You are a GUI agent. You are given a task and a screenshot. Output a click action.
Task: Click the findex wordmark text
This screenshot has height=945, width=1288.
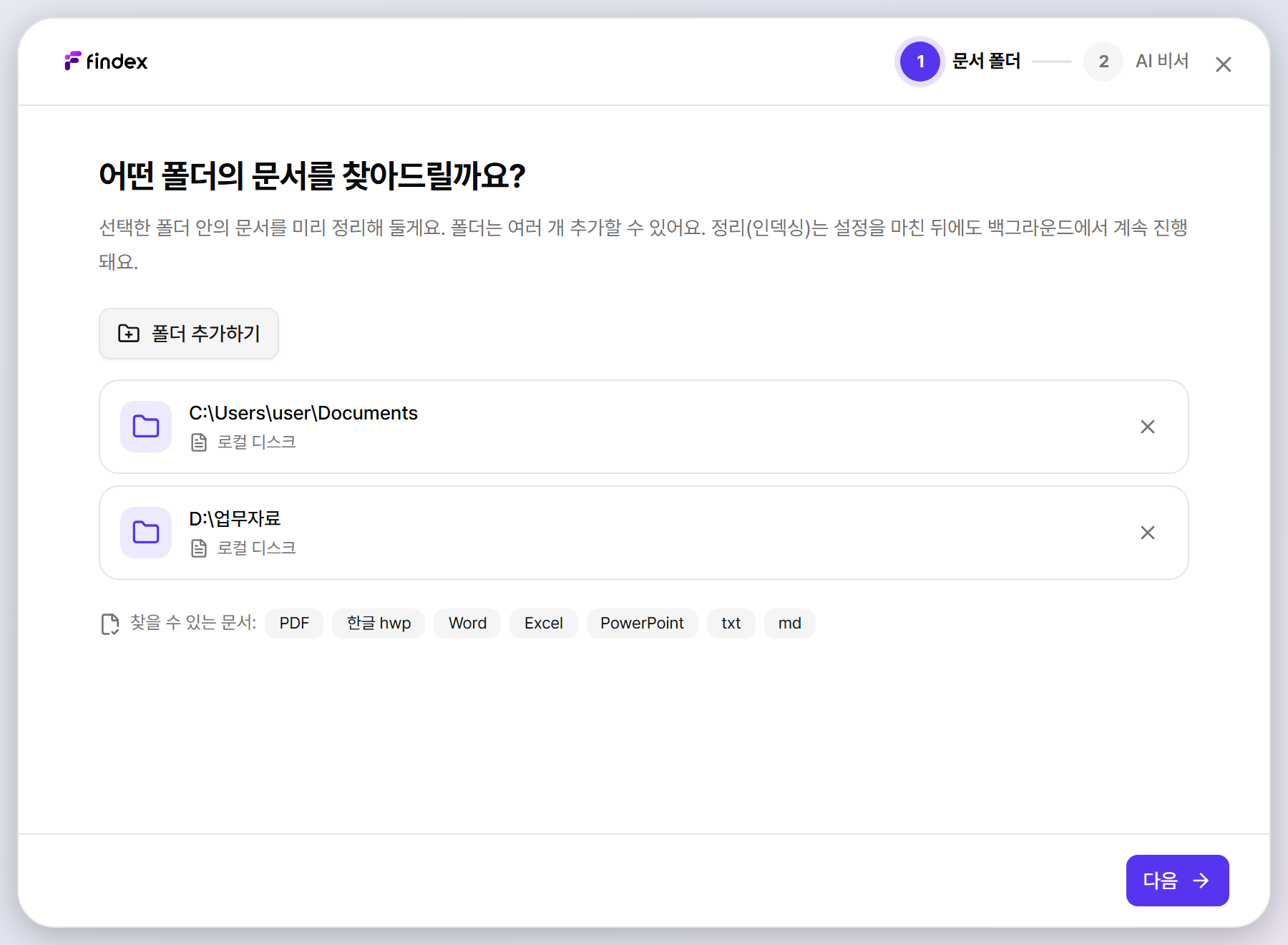(117, 62)
